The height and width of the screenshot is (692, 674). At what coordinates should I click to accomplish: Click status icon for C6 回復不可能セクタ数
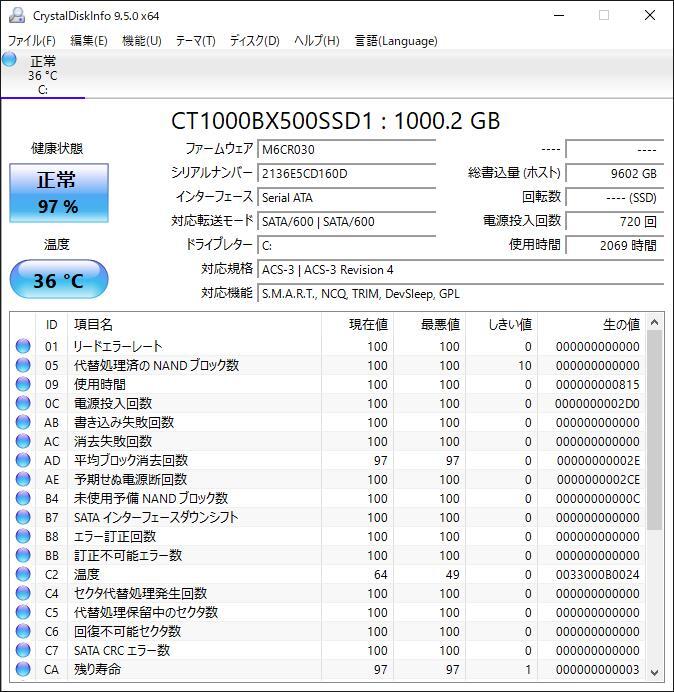(23, 631)
